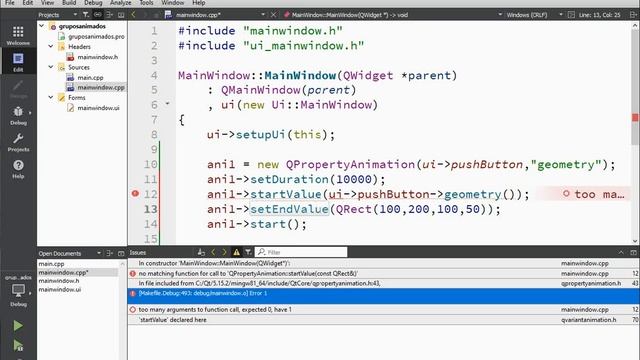Click the Issues Filter input field
This screenshot has height=360, width=640.
(301, 252)
